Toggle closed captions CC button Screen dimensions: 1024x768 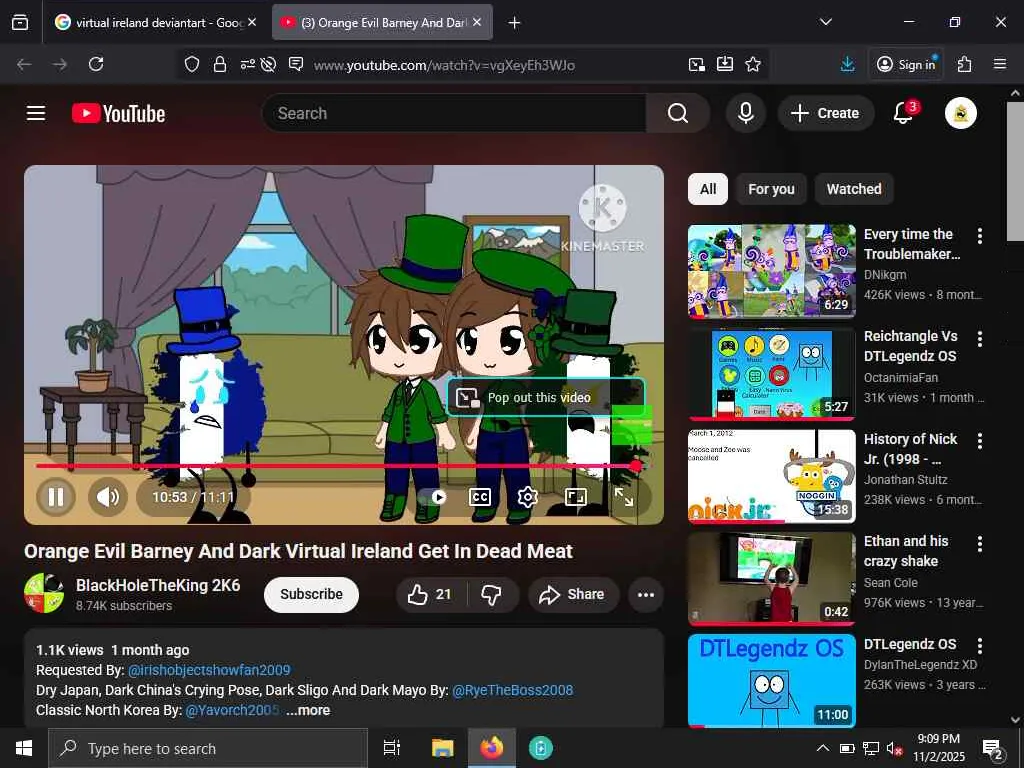click(480, 498)
